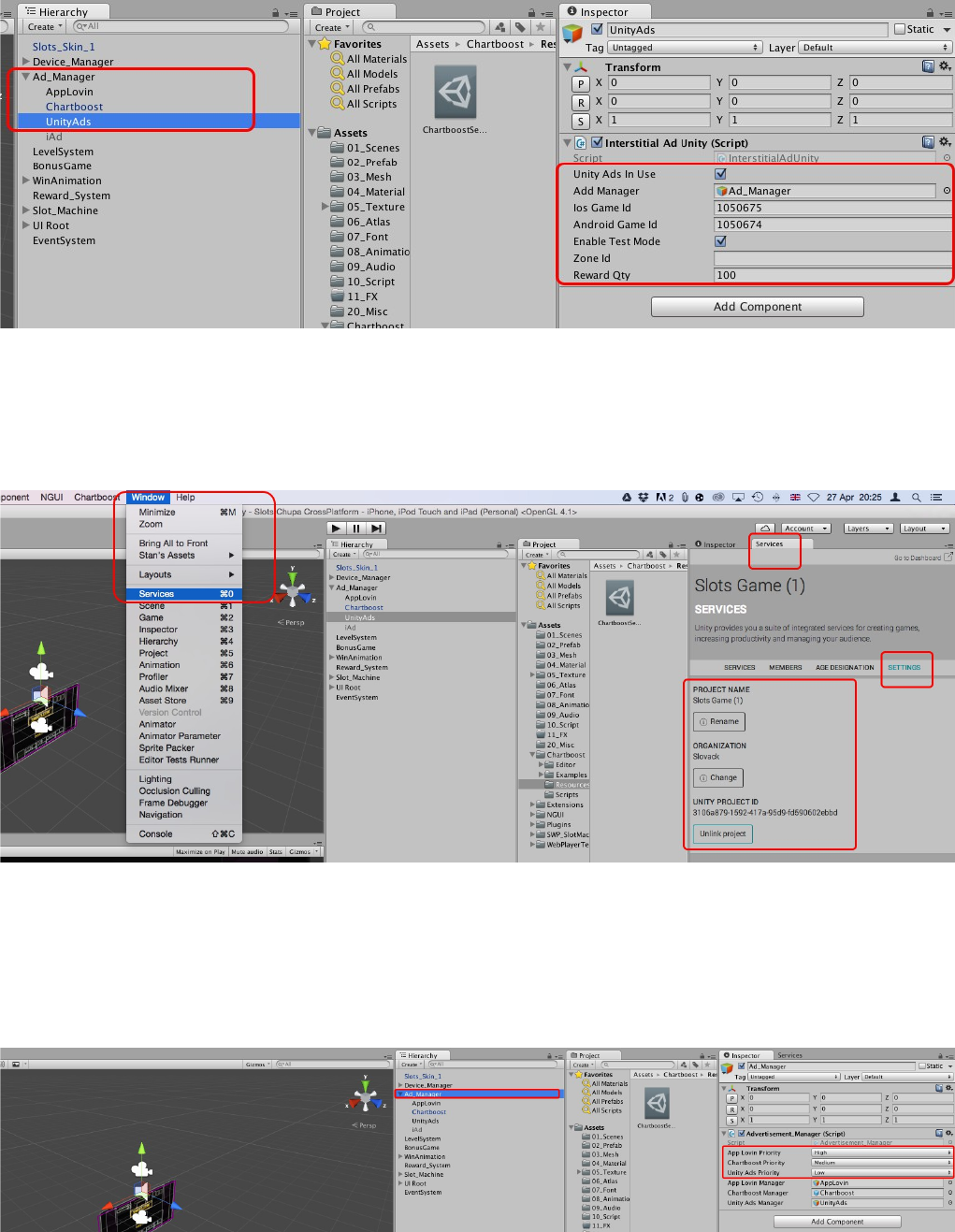Open AGE DESIGNATION tab in Services panel
This screenshot has height=1232, width=955.
(845, 668)
